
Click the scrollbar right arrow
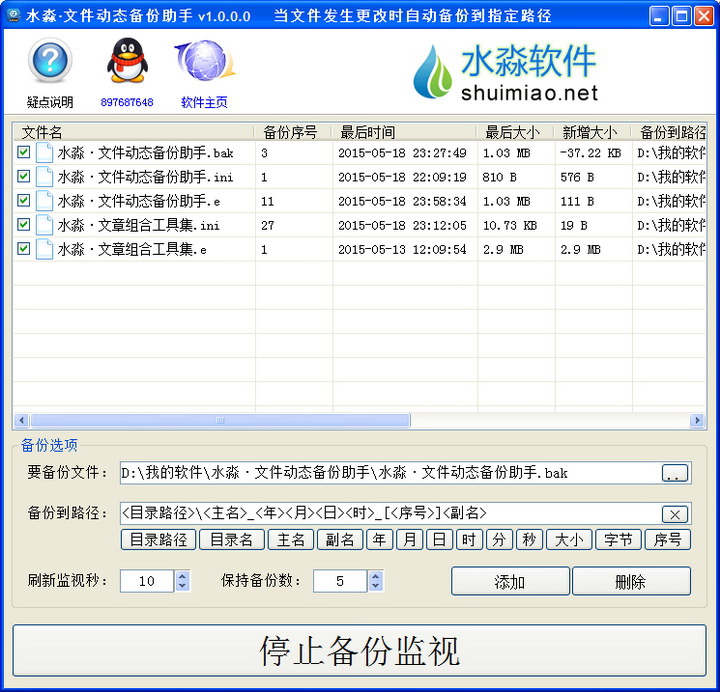(x=697, y=420)
